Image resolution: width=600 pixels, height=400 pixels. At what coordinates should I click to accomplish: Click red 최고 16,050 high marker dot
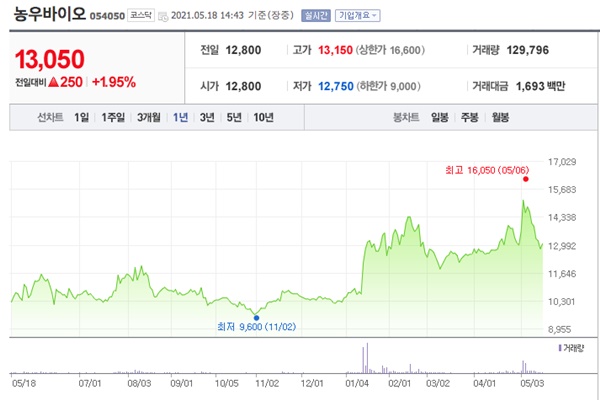pos(526,179)
